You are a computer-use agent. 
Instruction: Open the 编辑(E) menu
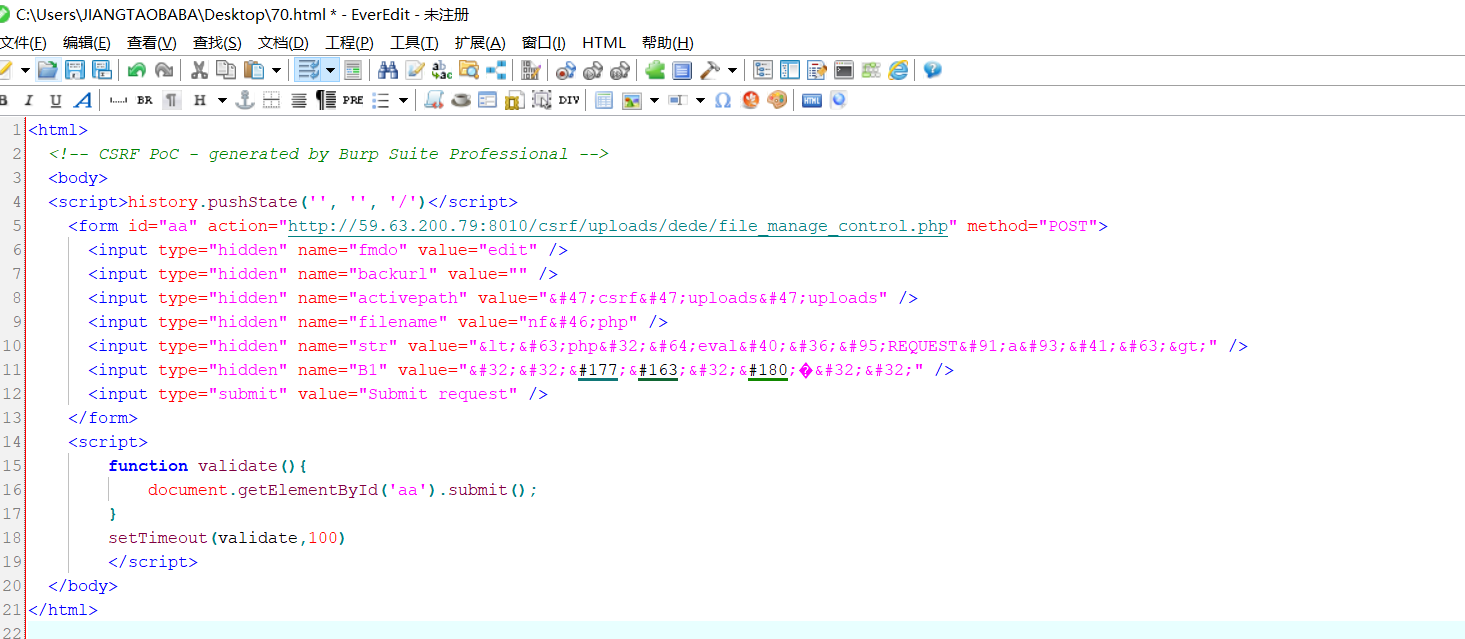click(x=86, y=42)
